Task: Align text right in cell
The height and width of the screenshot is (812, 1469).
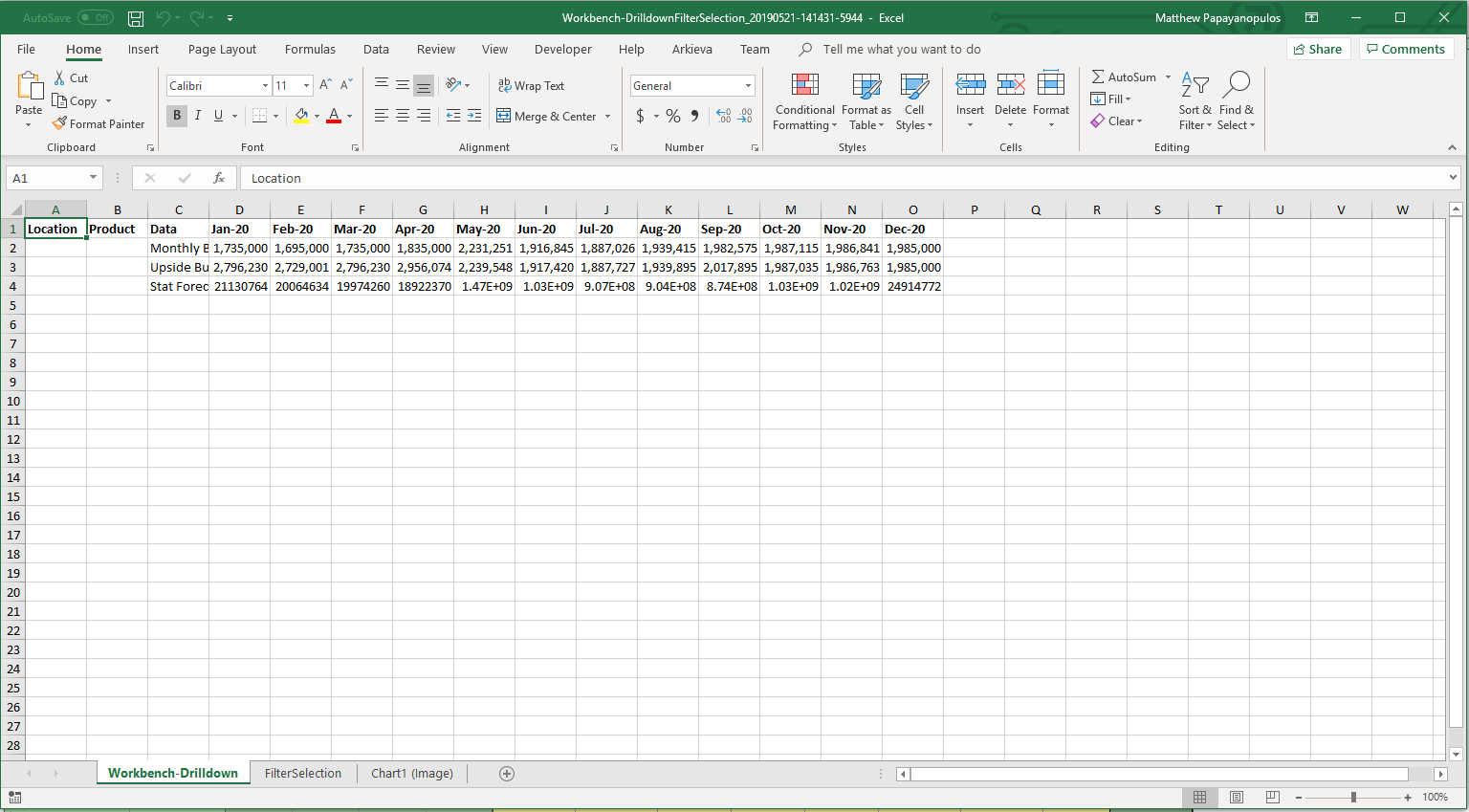Action: point(424,116)
